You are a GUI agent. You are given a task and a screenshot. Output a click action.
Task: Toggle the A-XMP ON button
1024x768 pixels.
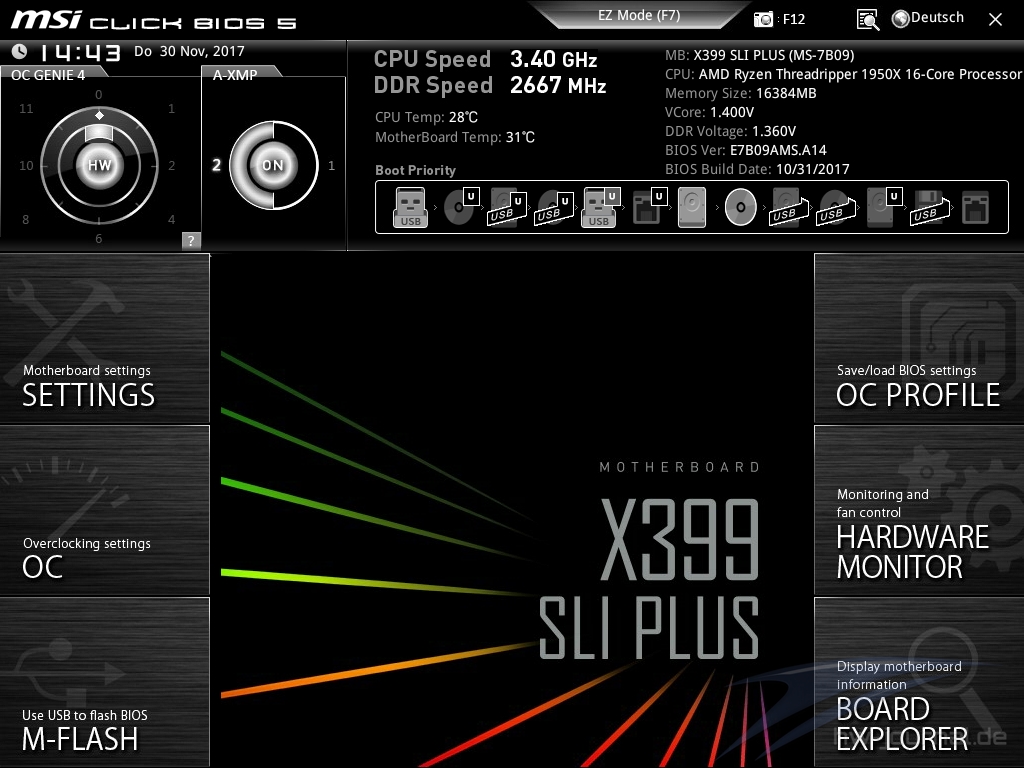tap(273, 165)
